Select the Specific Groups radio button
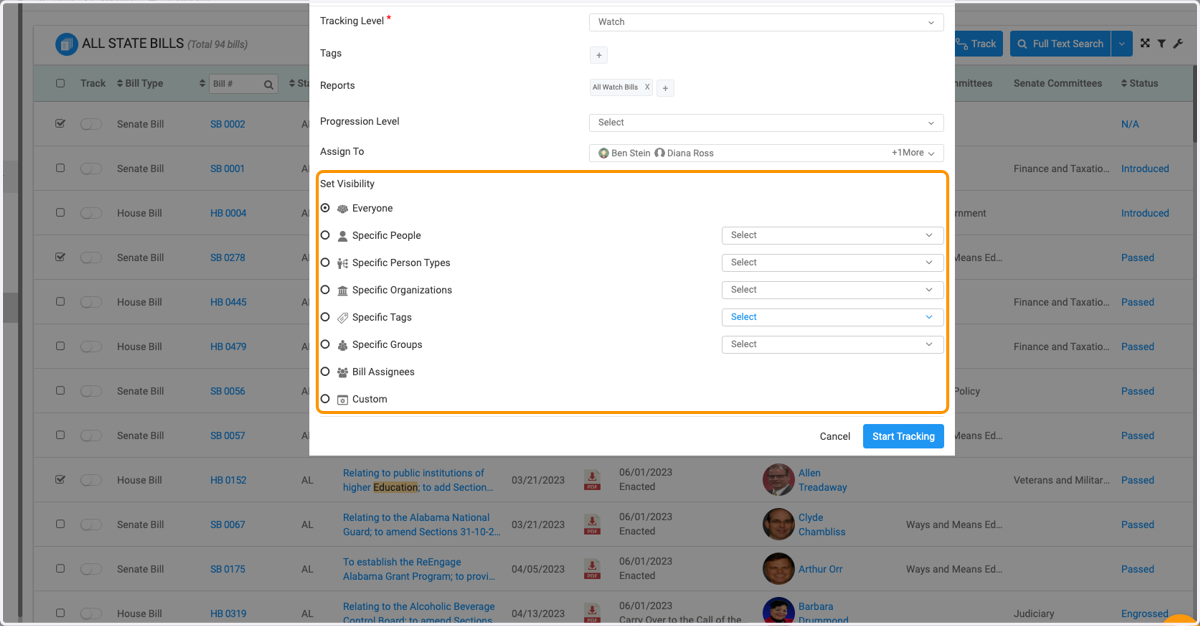Screen dimensions: 1200x626 tap(325, 344)
